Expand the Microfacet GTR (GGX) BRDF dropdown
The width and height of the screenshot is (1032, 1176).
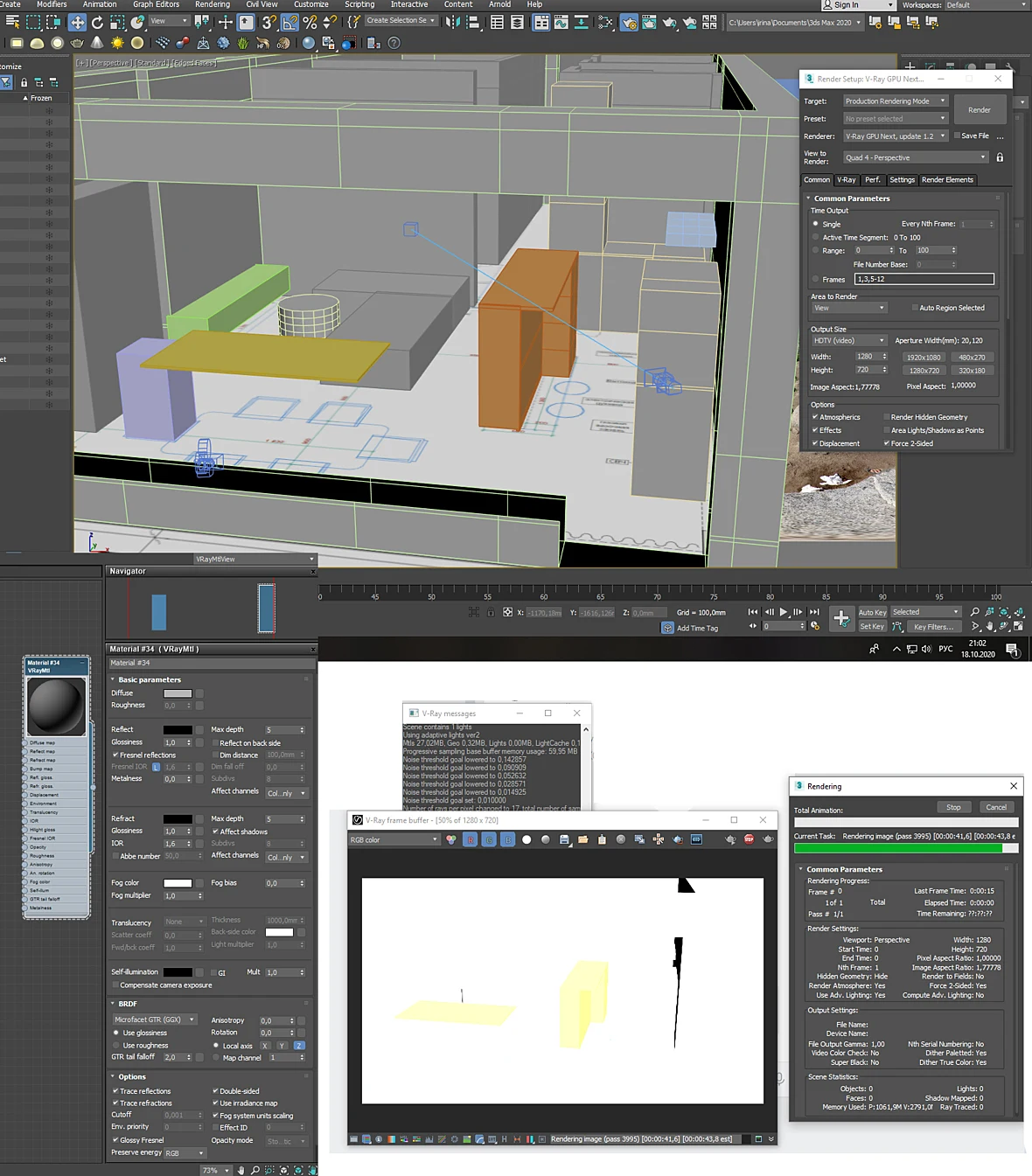point(155,1019)
